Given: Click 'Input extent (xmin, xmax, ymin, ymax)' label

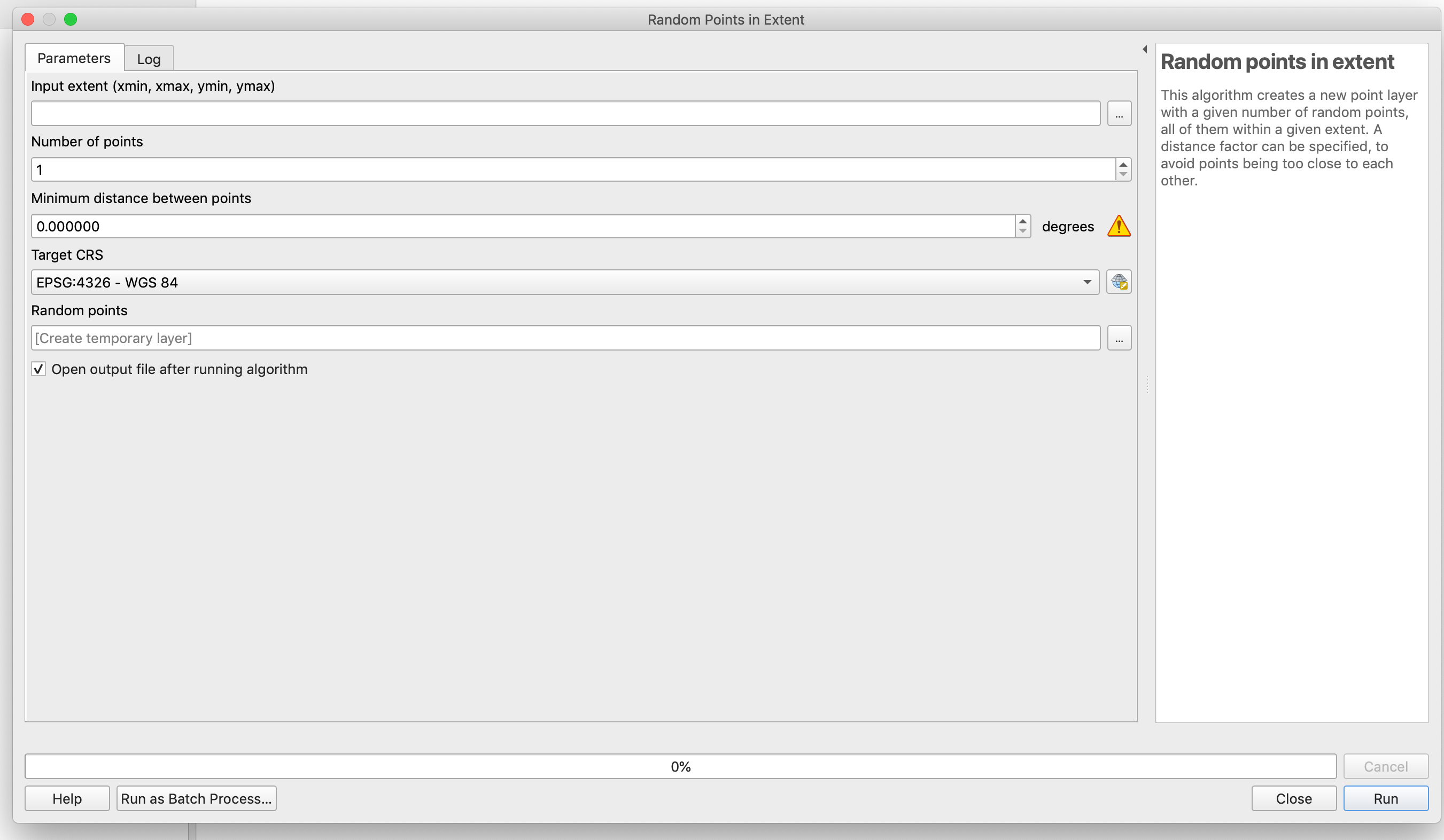Looking at the screenshot, I should pos(153,86).
